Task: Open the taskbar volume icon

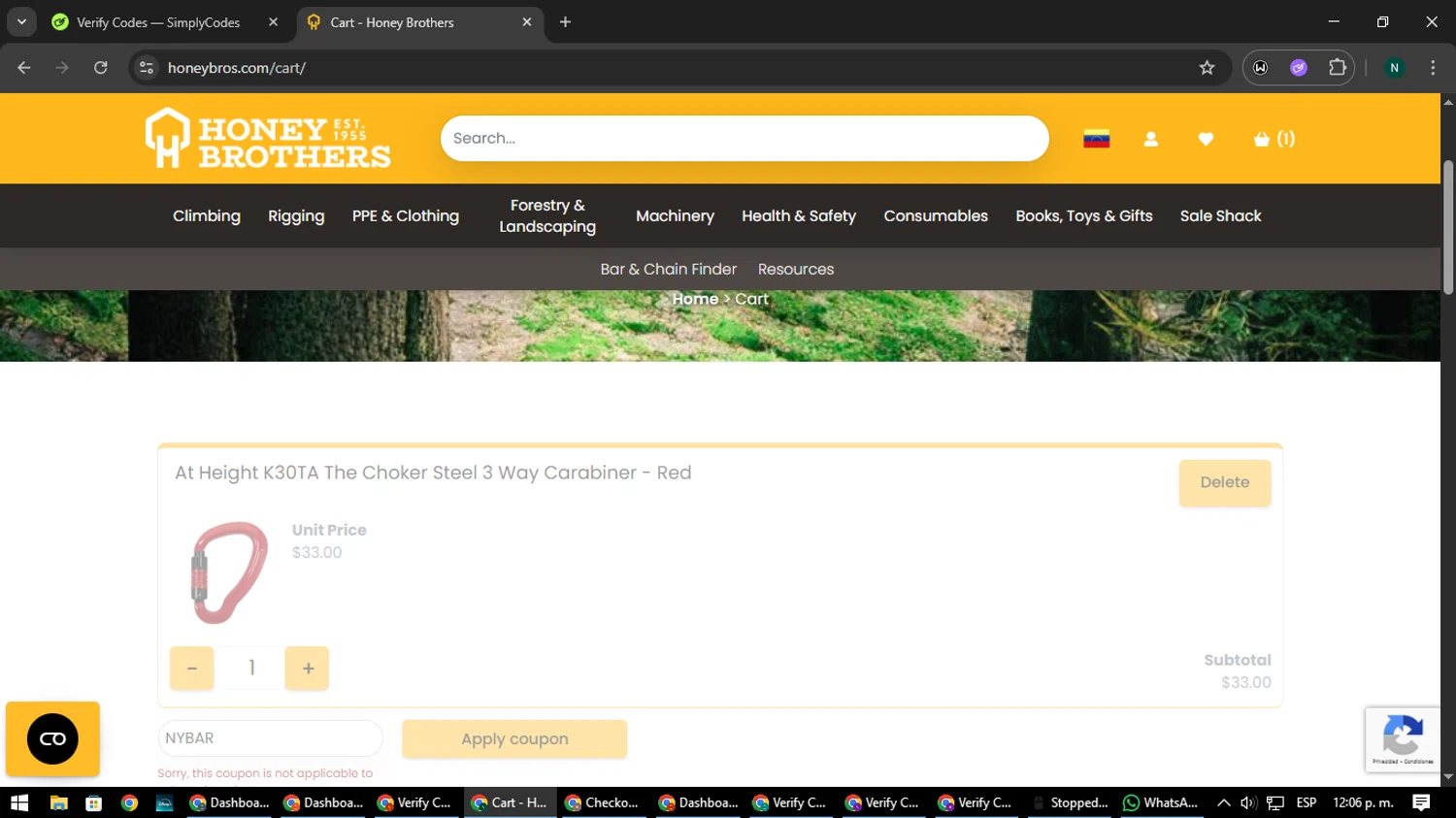Action: click(1248, 802)
